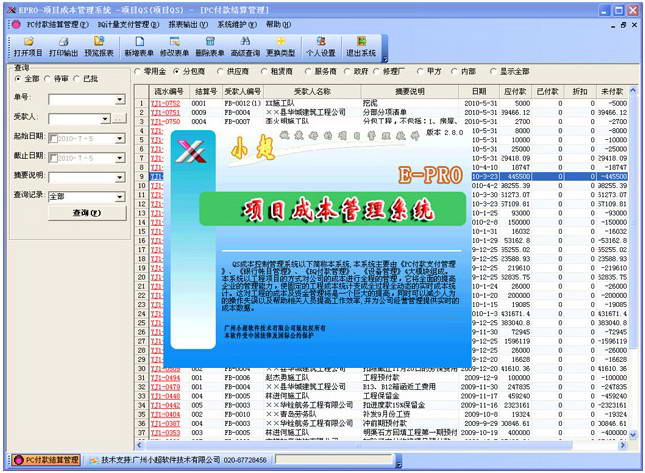
Task: Select the 租赁商 leasing radio option
Action: pos(264,71)
